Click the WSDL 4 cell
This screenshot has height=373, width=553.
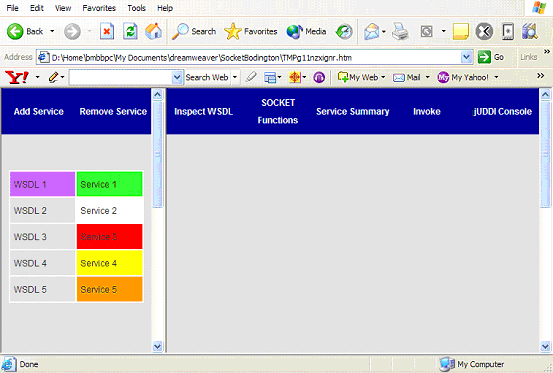coord(42,263)
